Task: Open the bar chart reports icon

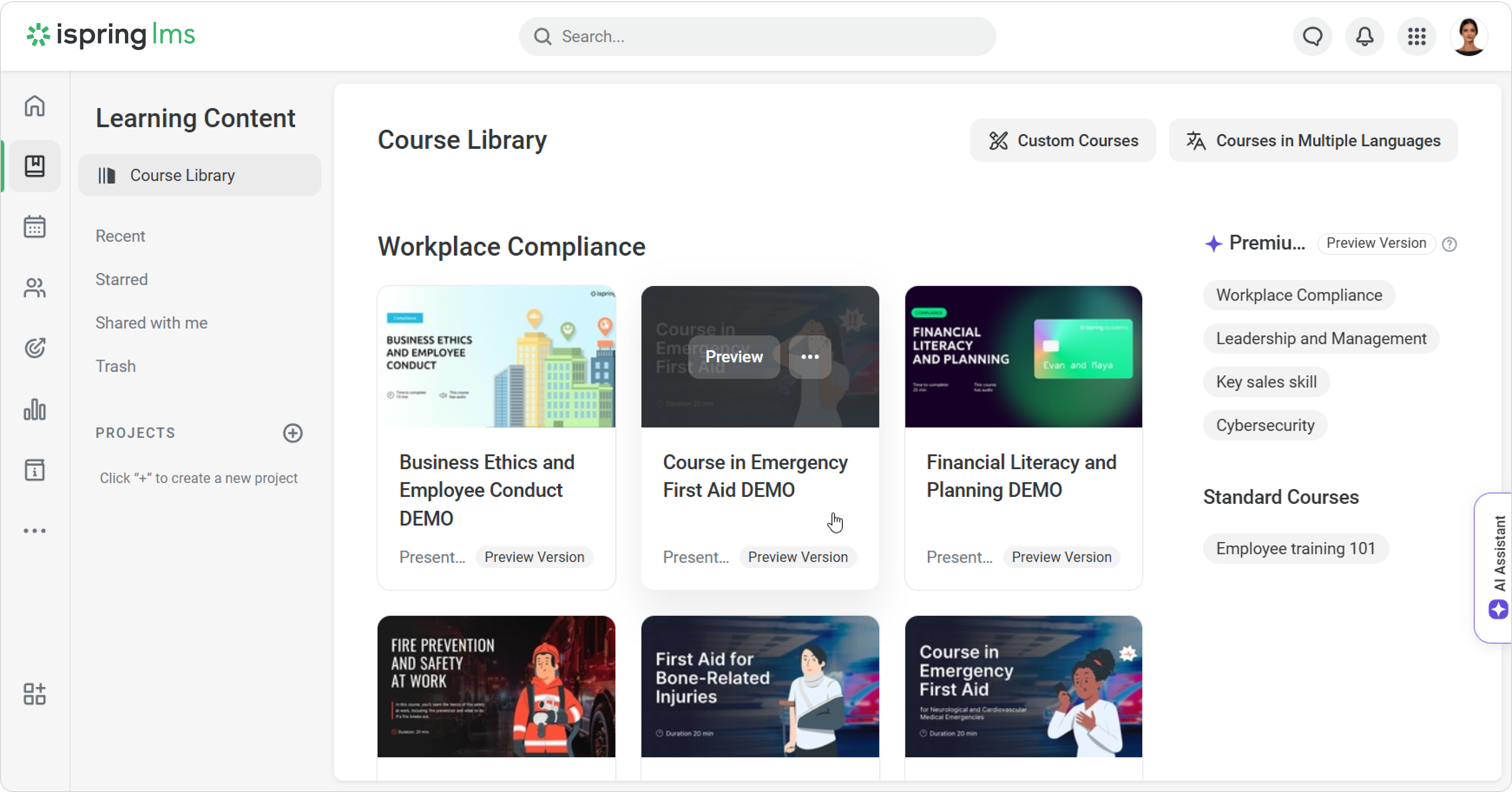Action: [35, 409]
